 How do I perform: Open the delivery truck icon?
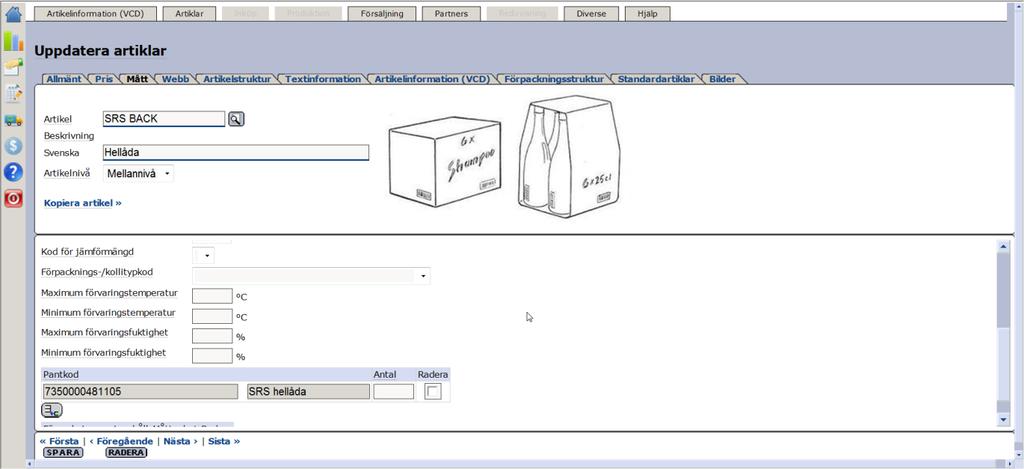[x=13, y=120]
